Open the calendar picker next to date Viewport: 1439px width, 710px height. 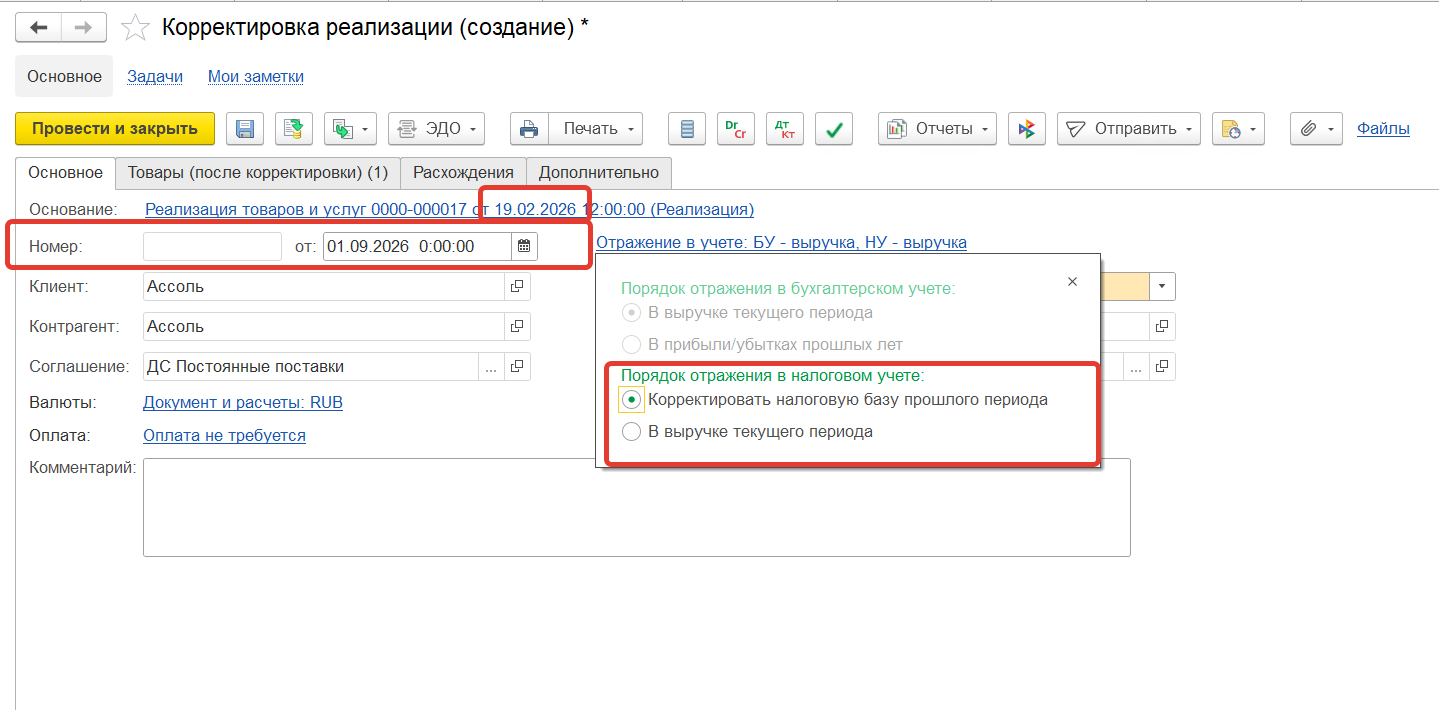click(524, 246)
